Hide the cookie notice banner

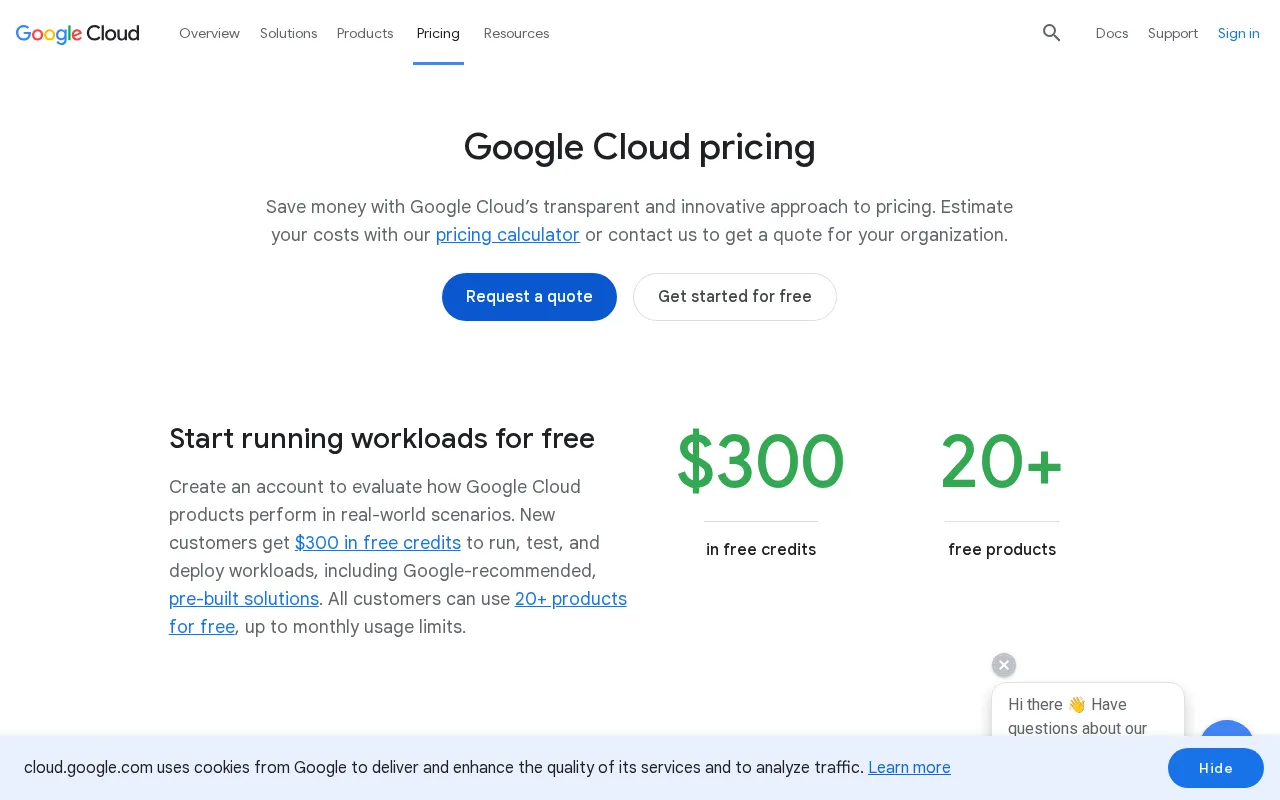coord(1216,768)
